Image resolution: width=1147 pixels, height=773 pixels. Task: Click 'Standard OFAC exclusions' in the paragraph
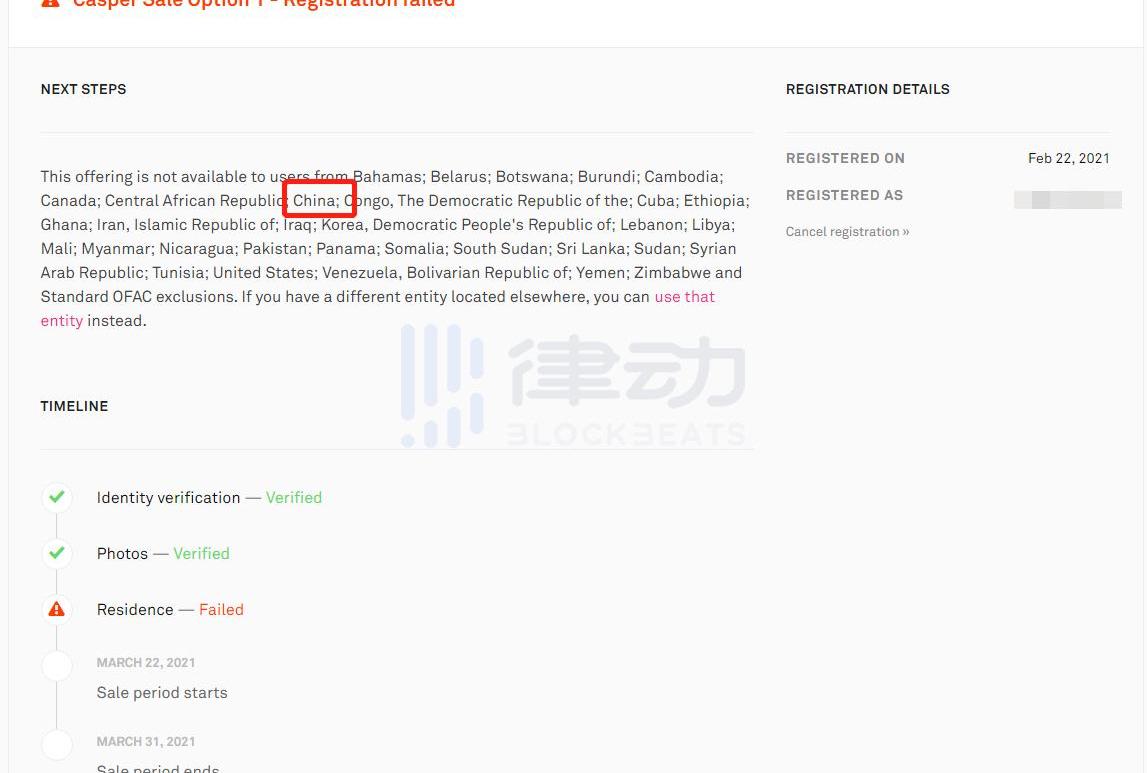coord(137,297)
